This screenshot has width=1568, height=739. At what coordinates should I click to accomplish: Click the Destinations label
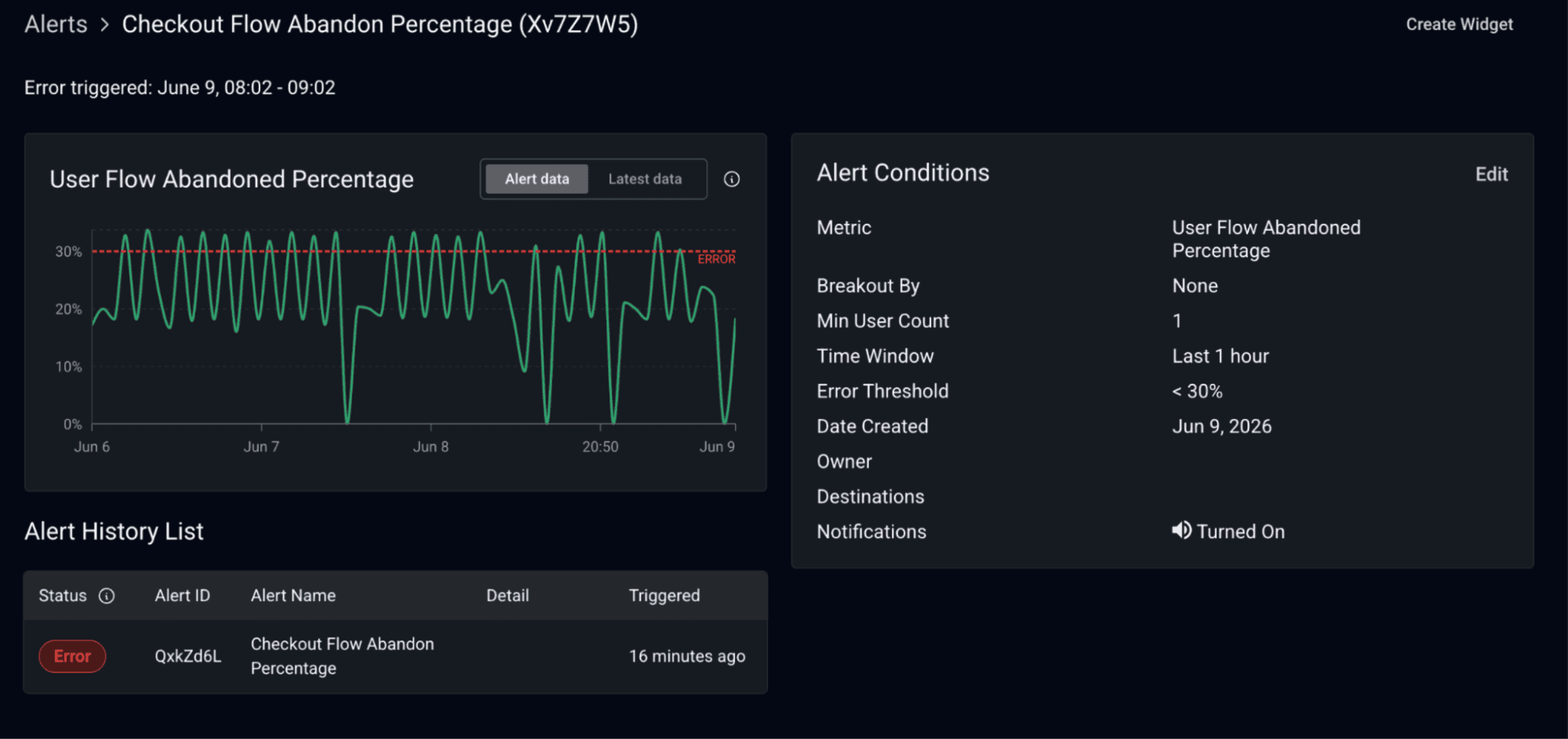870,497
